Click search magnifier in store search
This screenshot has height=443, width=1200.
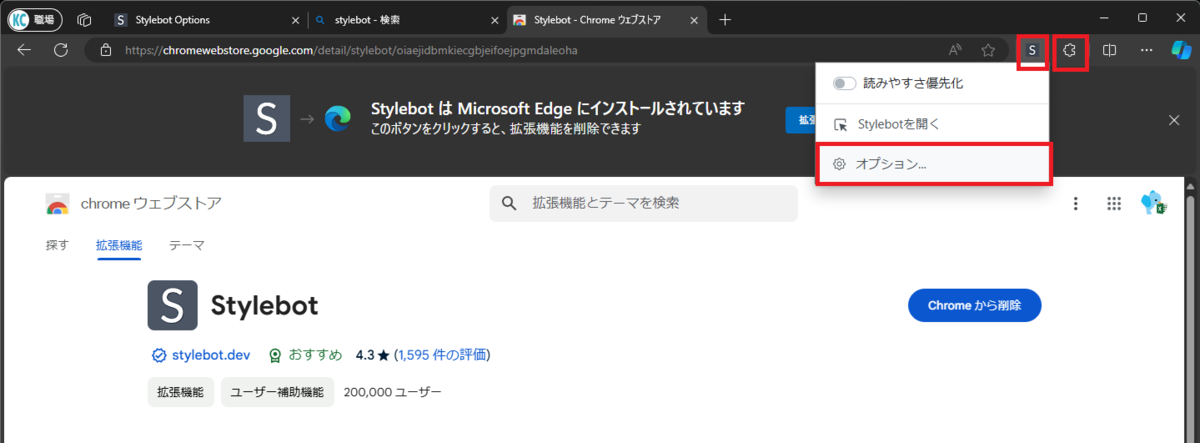tap(509, 204)
